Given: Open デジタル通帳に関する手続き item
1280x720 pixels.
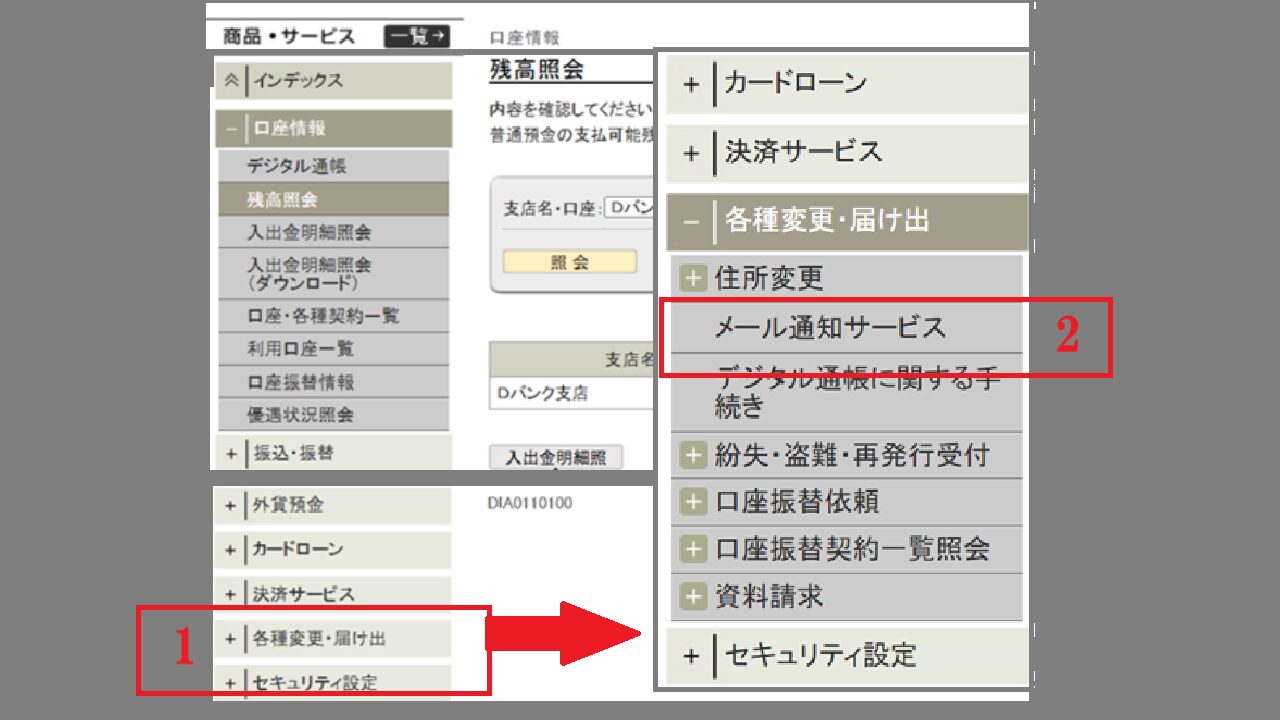Looking at the screenshot, I should (x=846, y=392).
